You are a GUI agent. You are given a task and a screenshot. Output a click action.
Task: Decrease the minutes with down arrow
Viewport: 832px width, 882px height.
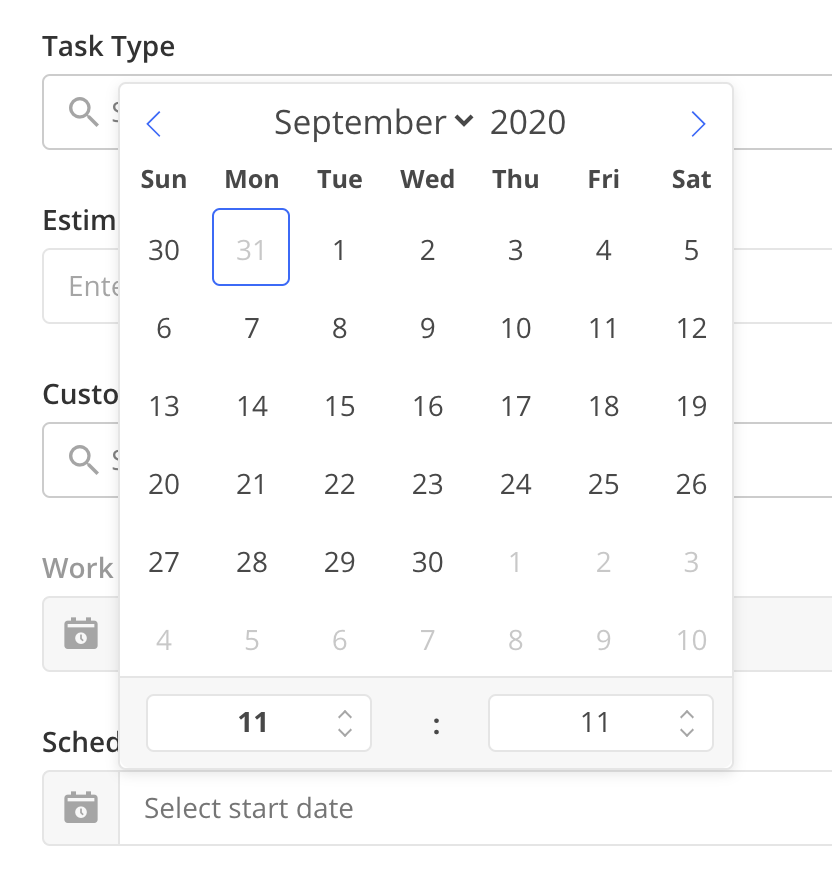pyautogui.click(x=687, y=732)
